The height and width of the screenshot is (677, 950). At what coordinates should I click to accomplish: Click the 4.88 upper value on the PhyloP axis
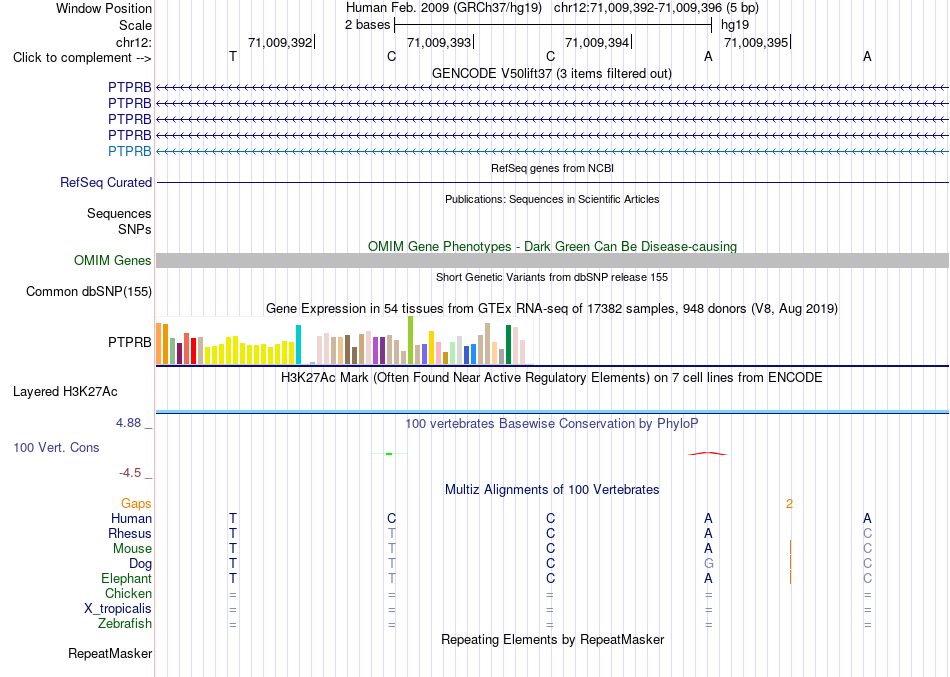point(128,423)
